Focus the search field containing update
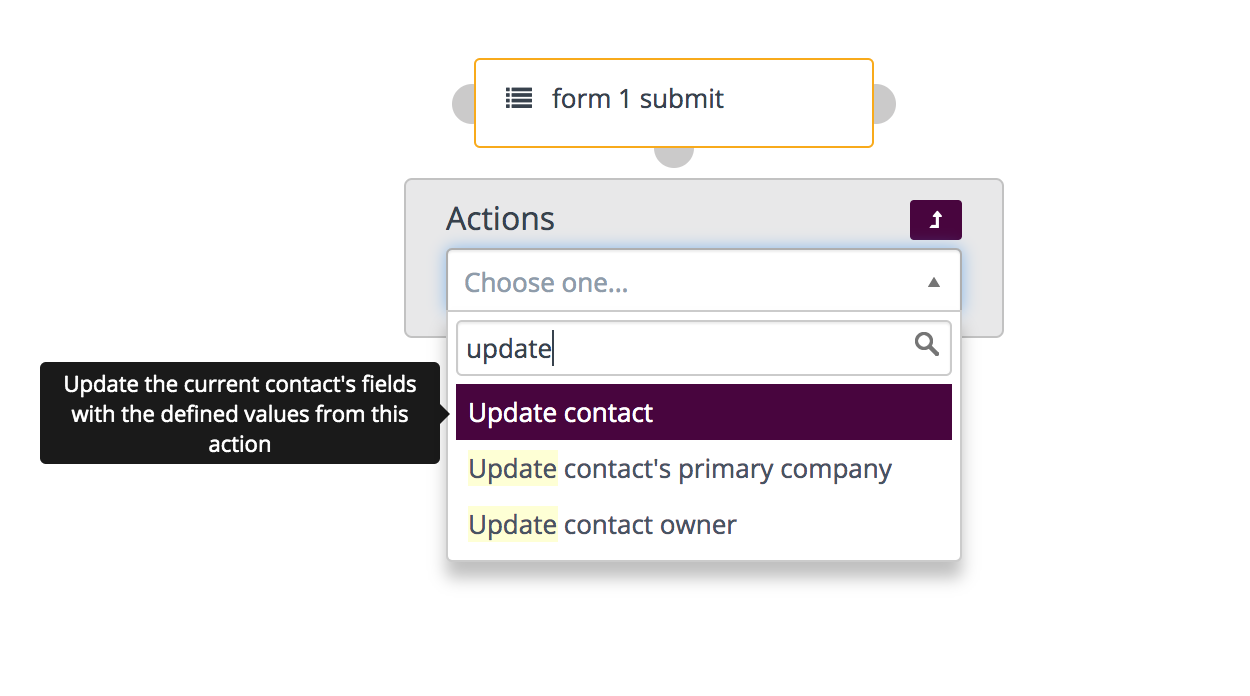This screenshot has width=1250, height=696. pos(703,348)
